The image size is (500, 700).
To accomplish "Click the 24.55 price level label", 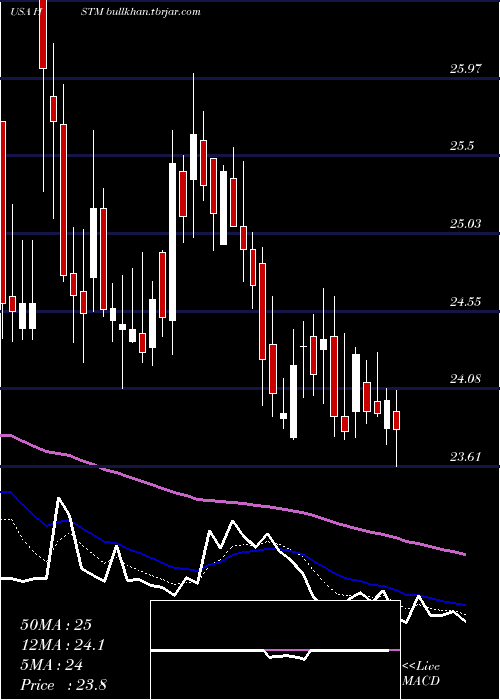I will click(466, 301).
